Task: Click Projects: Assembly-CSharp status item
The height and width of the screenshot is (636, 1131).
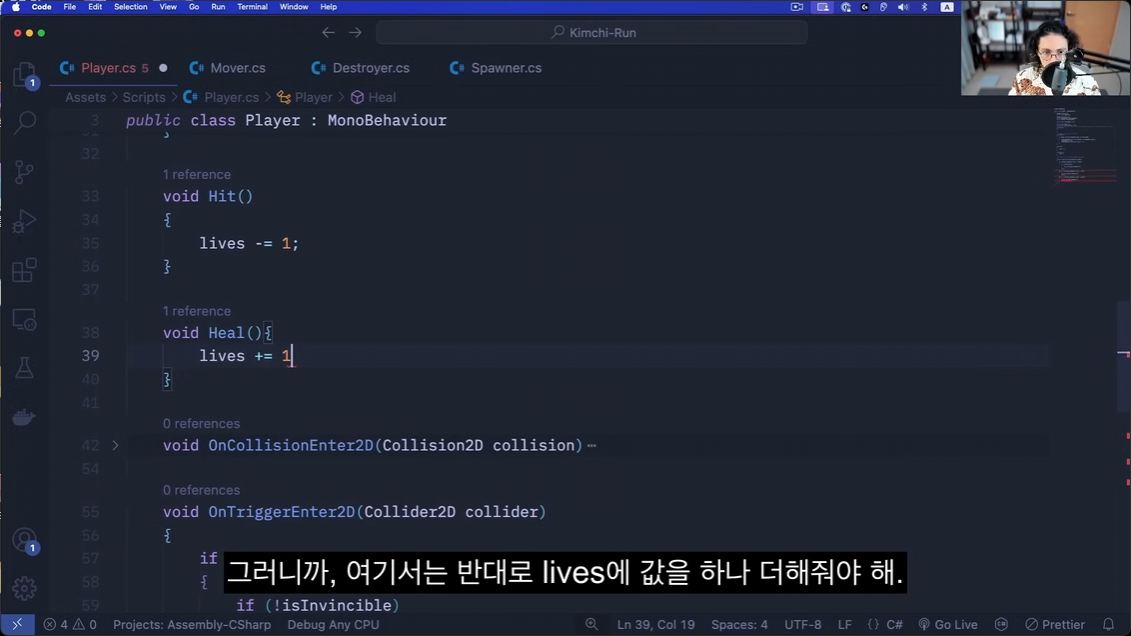Action: [x=192, y=624]
